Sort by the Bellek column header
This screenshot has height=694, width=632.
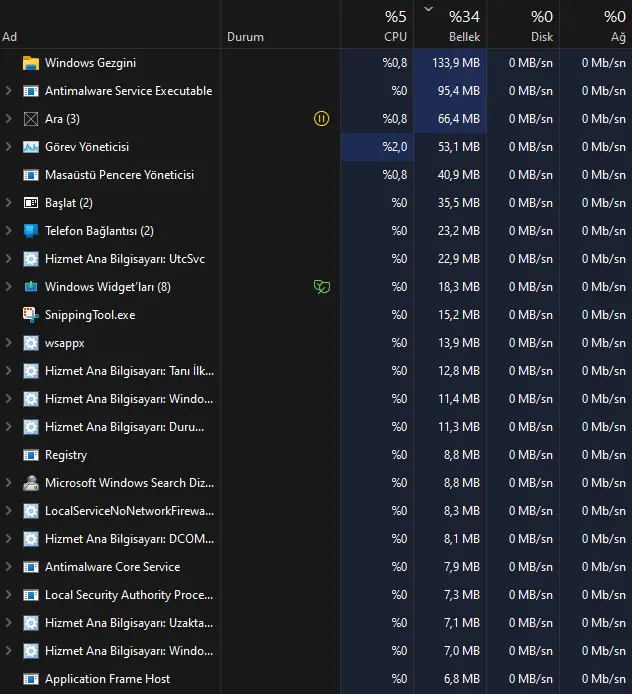click(450, 24)
